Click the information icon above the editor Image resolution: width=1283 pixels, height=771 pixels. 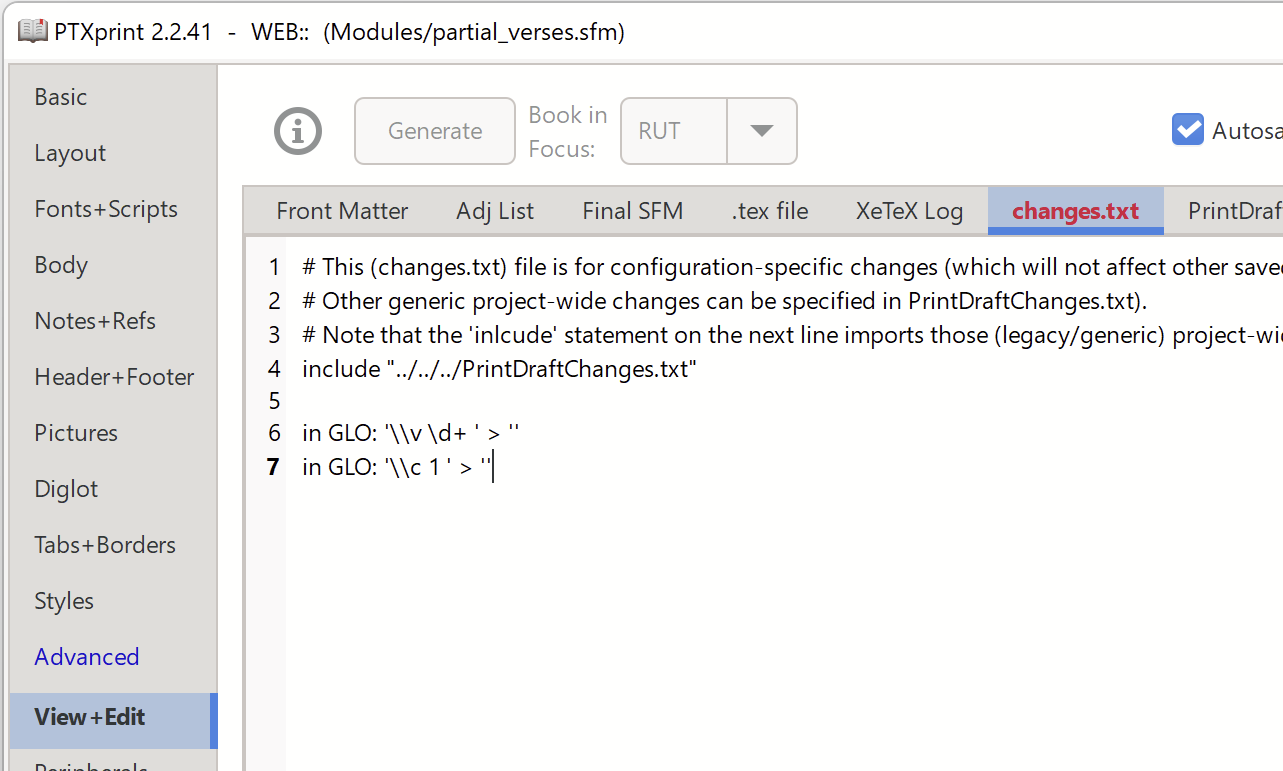[297, 131]
